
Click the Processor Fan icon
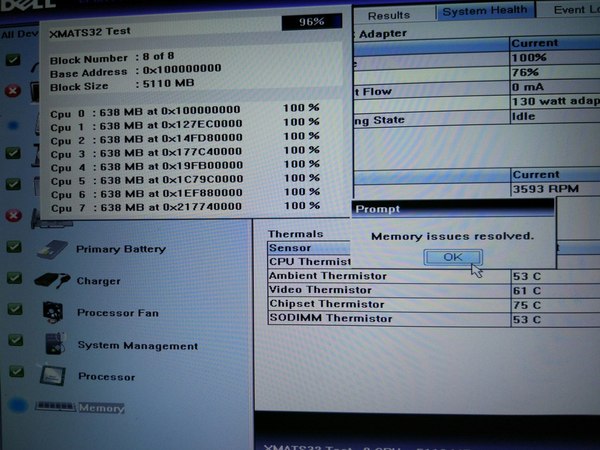[x=53, y=312]
